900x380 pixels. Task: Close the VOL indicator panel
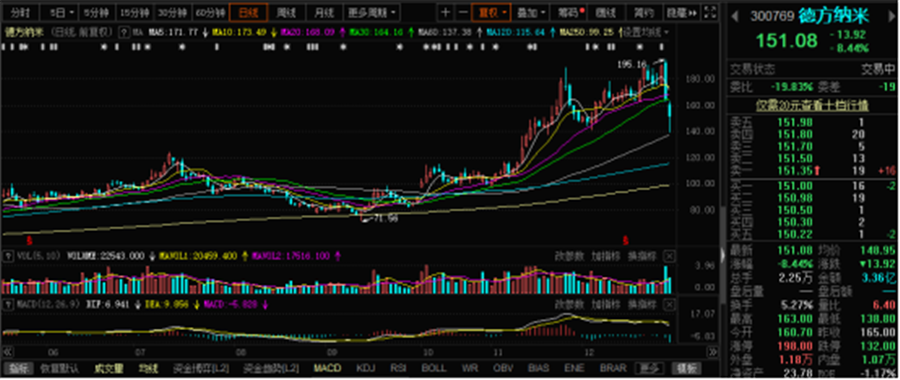tap(669, 256)
